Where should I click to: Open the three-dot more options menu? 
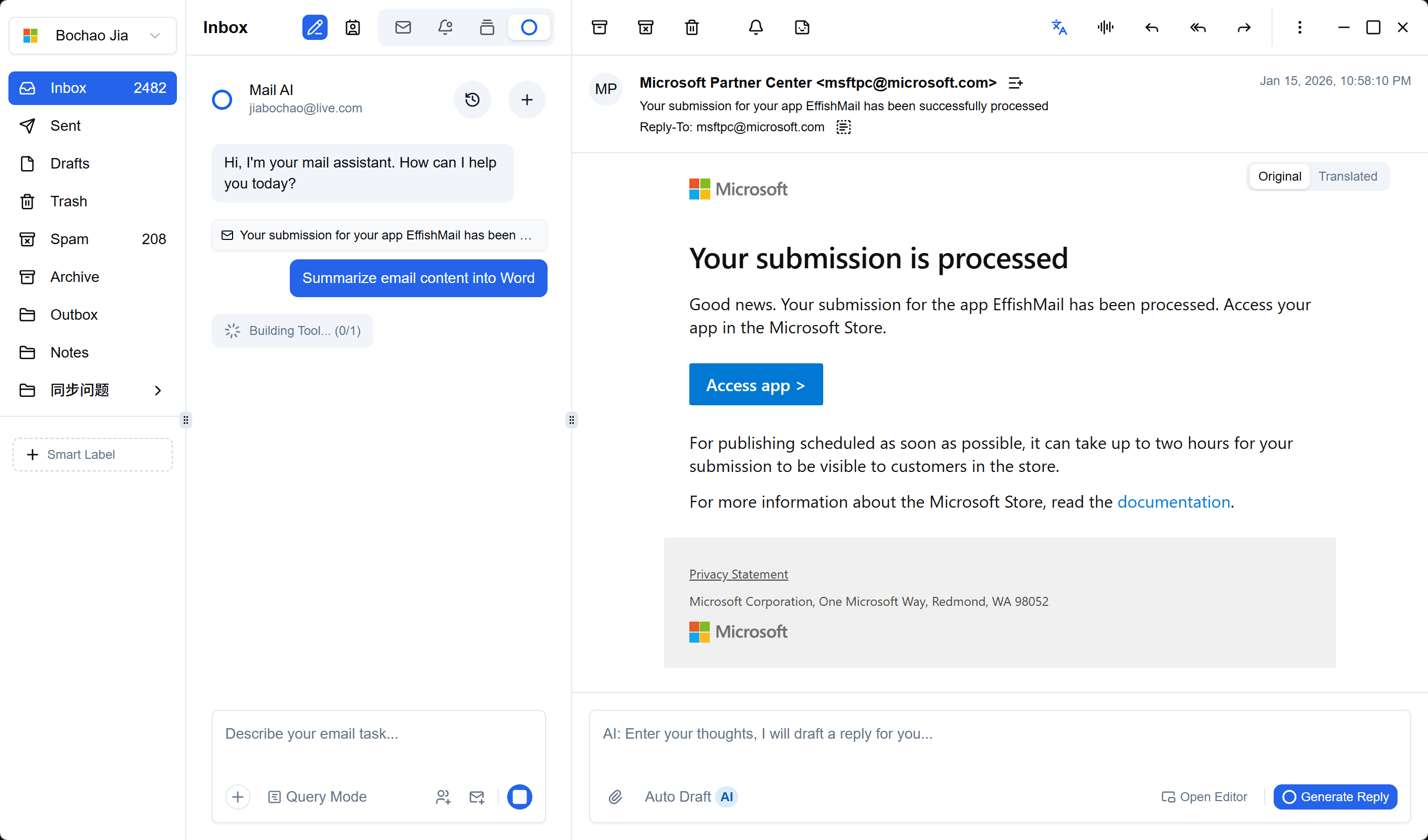pos(1299,27)
